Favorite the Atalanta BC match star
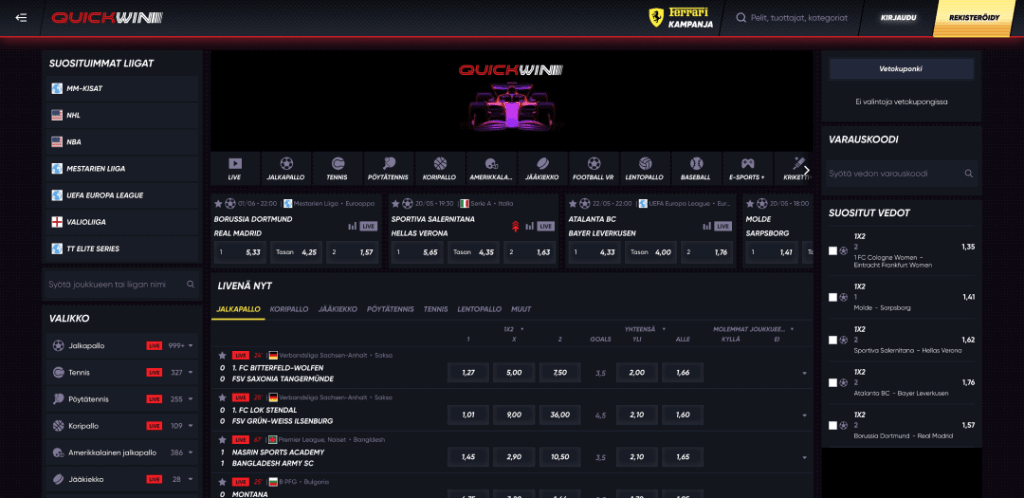The height and width of the screenshot is (498, 1024). point(573,204)
